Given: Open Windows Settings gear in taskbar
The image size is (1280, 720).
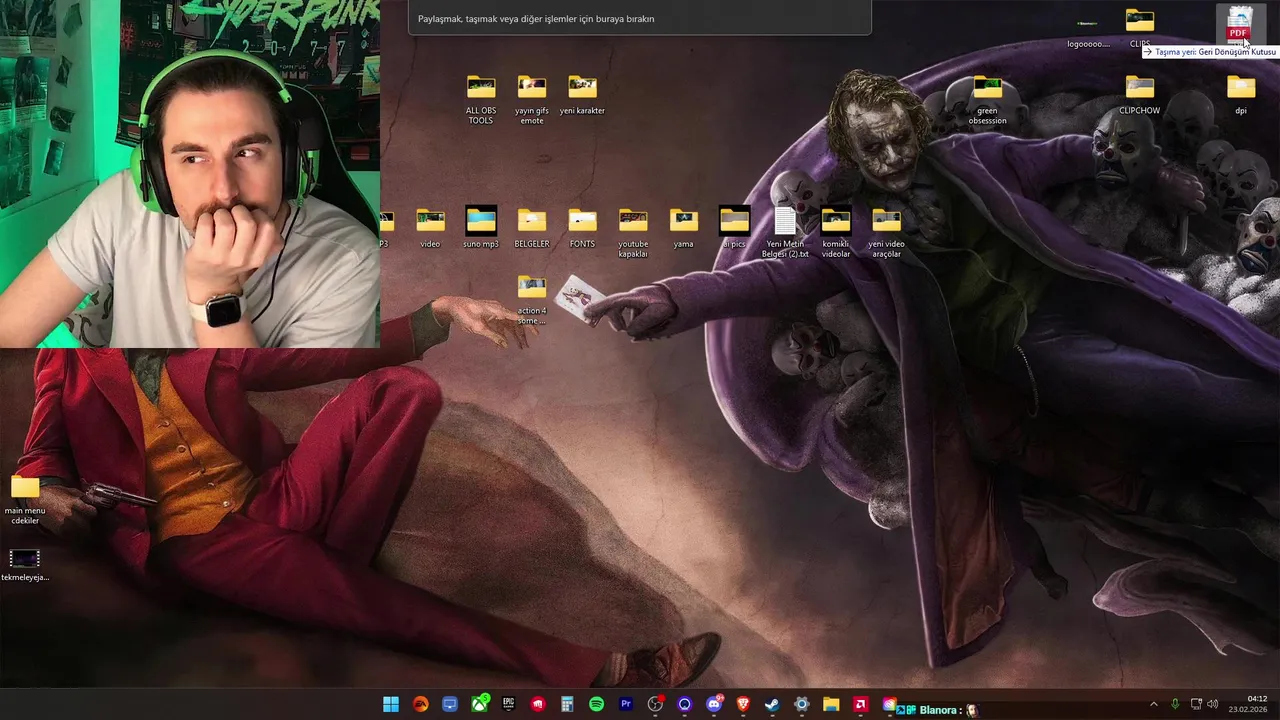Looking at the screenshot, I should click(801, 704).
